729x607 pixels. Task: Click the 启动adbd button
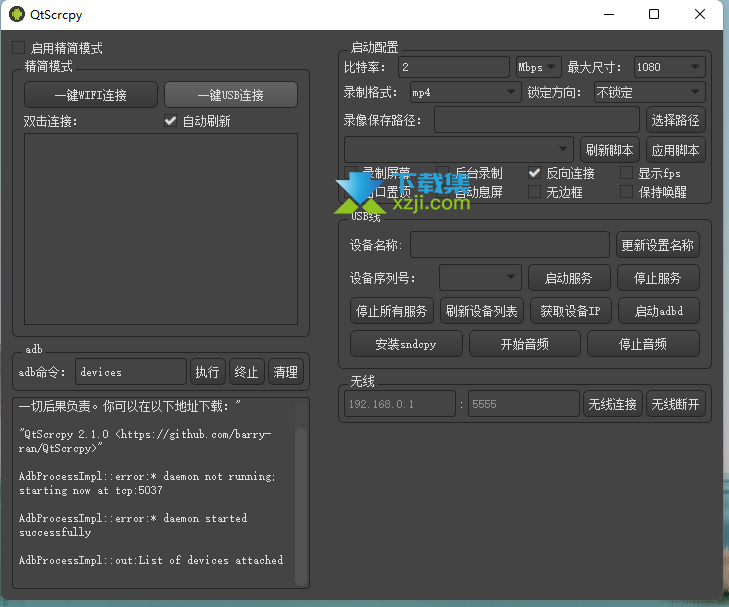point(659,310)
